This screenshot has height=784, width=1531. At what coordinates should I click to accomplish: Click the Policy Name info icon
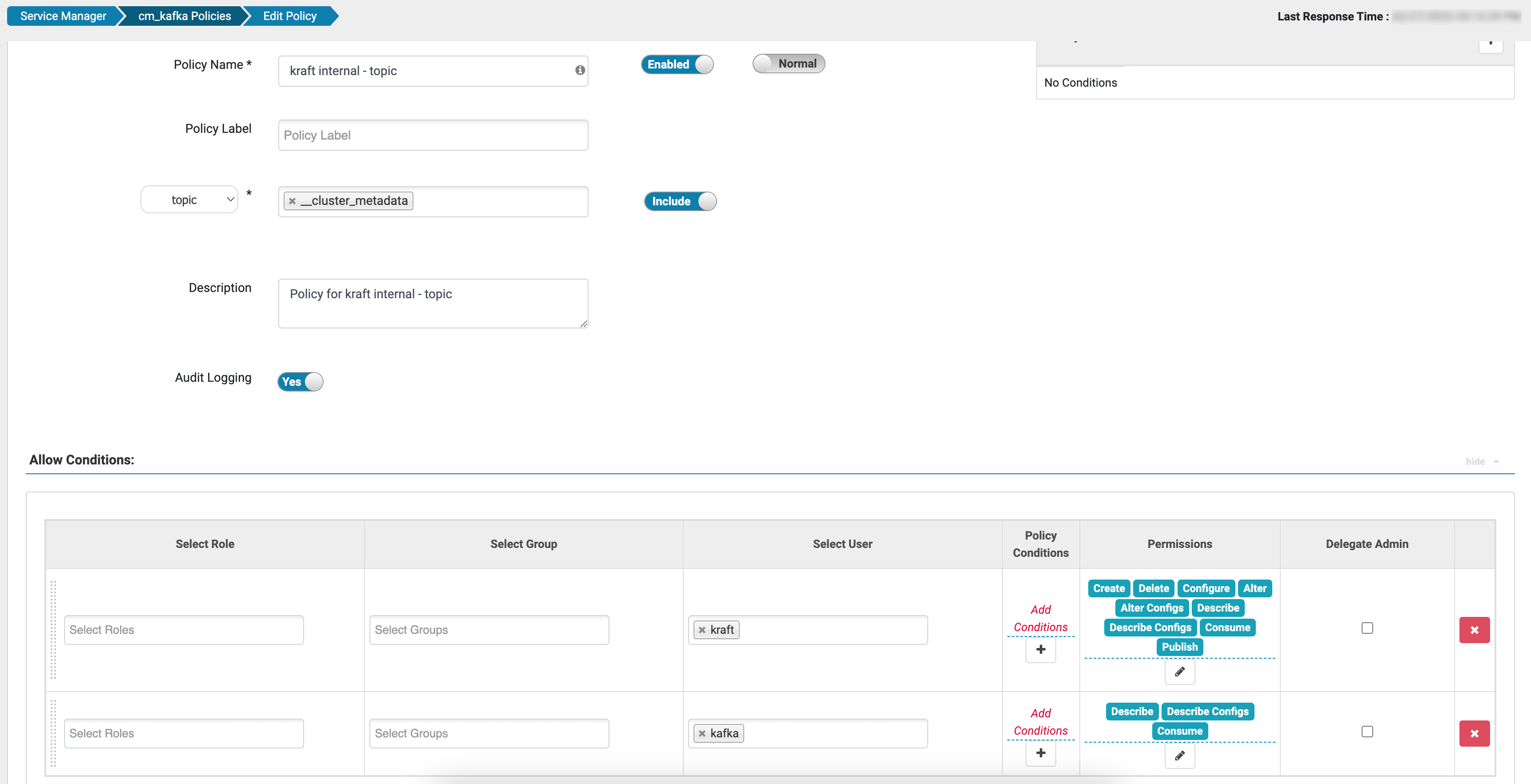pos(580,70)
